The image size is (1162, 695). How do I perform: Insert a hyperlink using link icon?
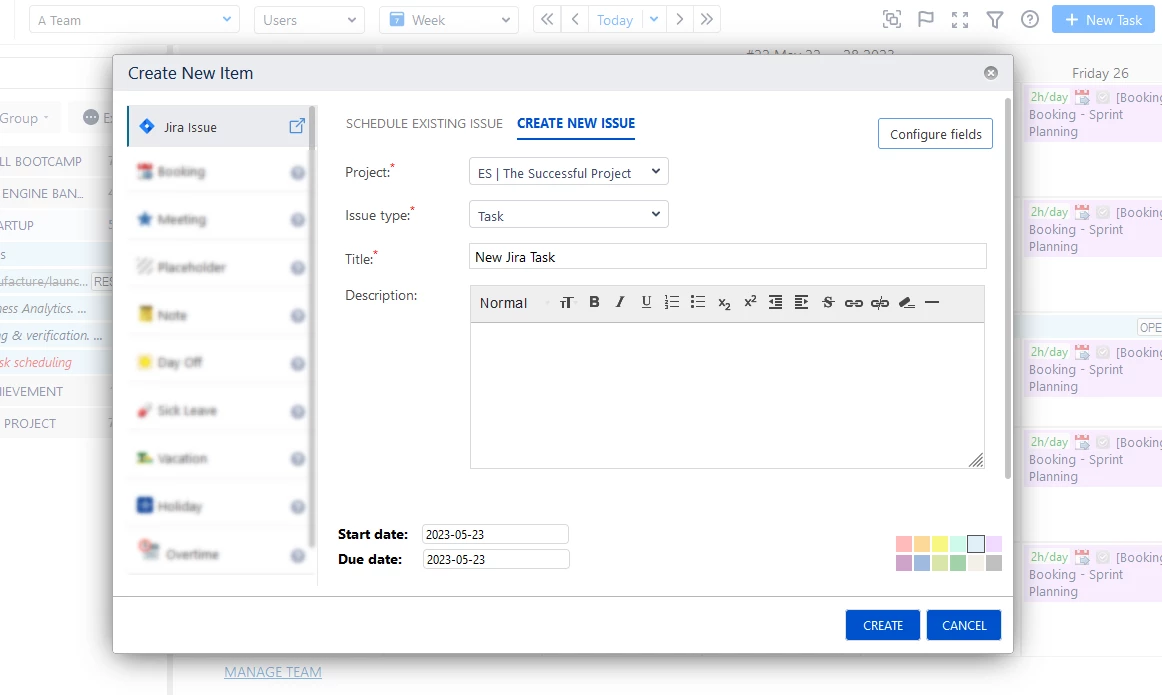pos(853,302)
